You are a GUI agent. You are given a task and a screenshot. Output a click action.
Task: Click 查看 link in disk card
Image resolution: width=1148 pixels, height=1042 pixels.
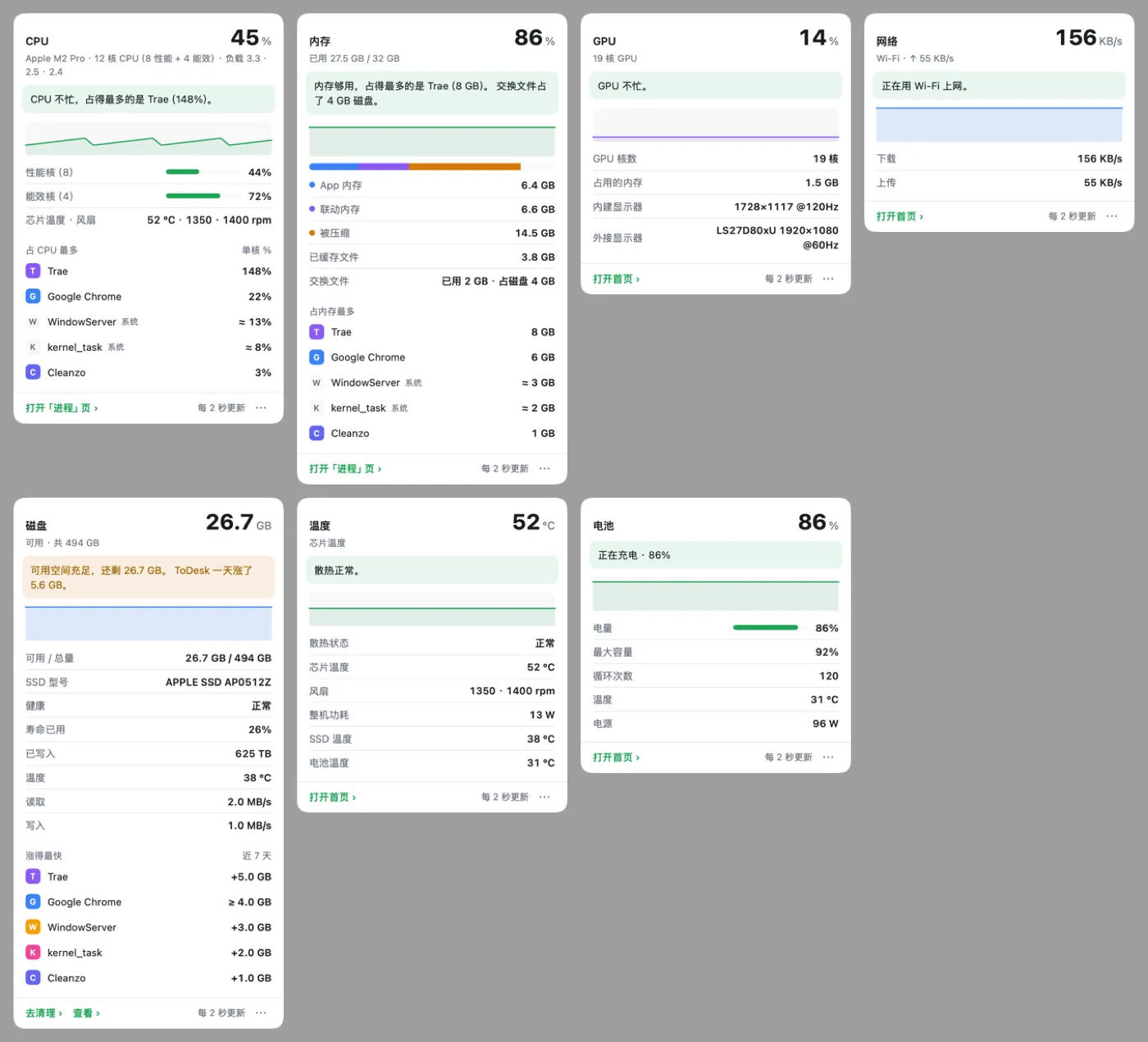pyautogui.click(x=86, y=1013)
